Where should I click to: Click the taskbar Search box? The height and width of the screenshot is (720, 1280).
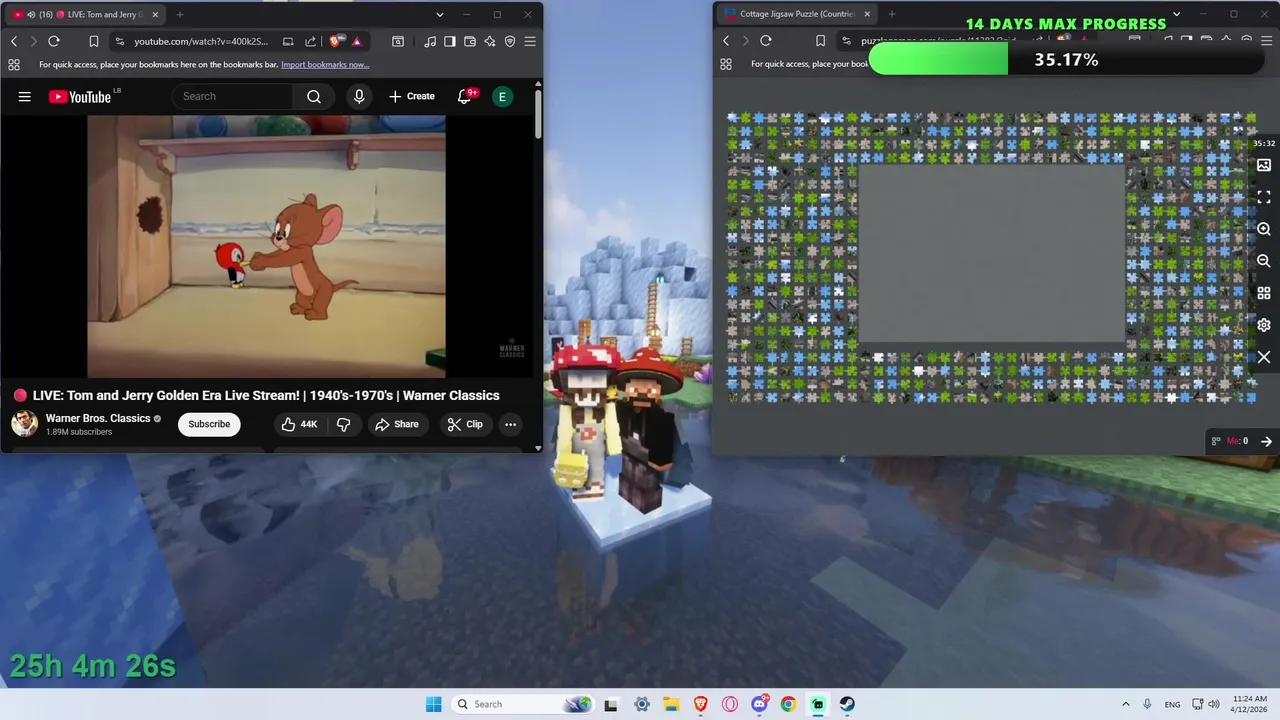tap(521, 704)
